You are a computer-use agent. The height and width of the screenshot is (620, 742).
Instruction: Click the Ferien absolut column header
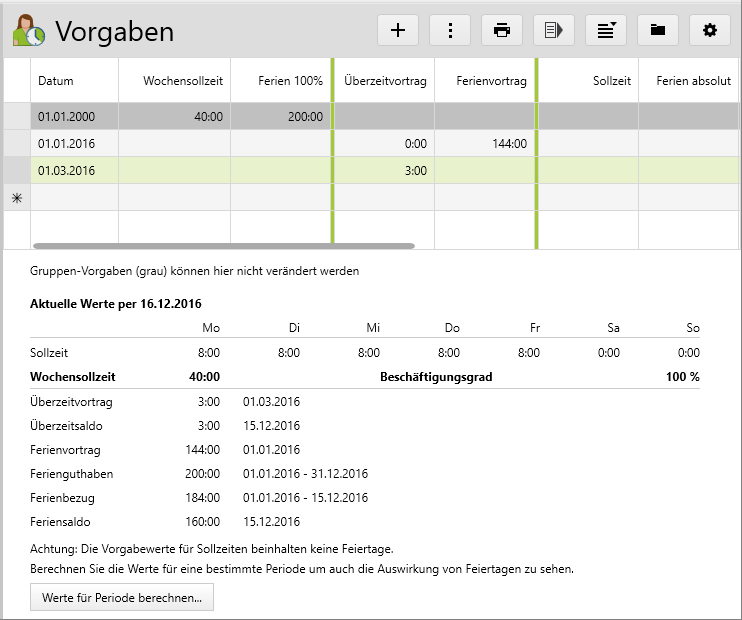[688, 81]
